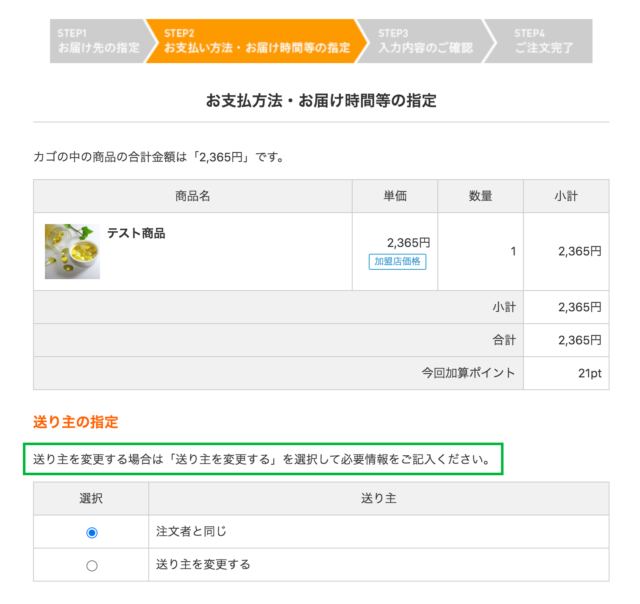This screenshot has height=604, width=640.
Task: Click the 送り主を変更する label text
Action: pyautogui.click(x=203, y=565)
